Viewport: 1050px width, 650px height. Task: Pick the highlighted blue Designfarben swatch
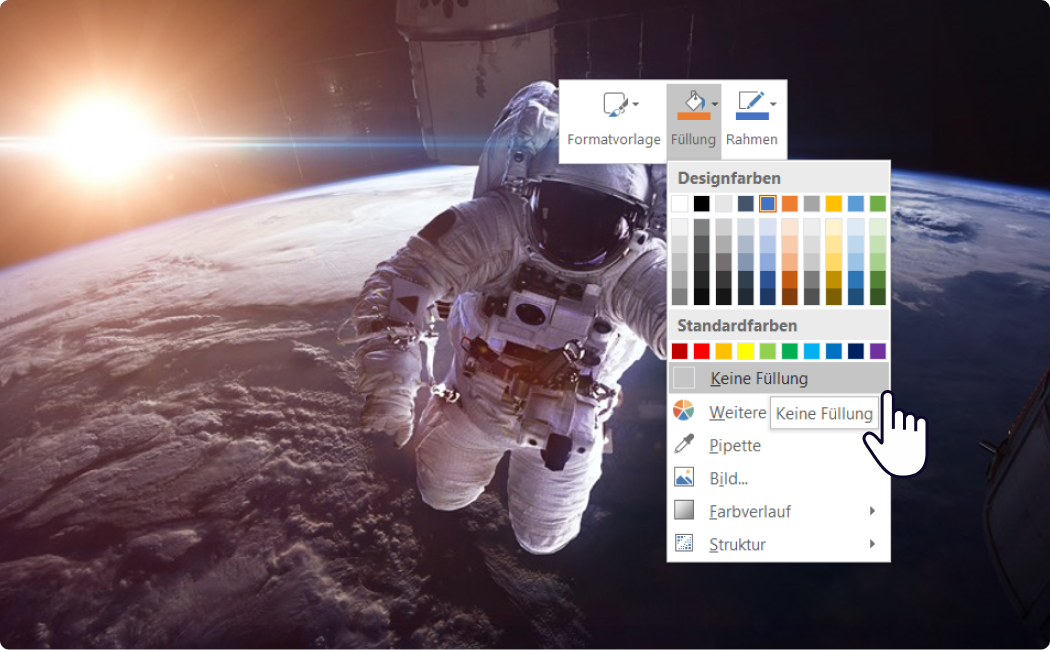coord(767,204)
